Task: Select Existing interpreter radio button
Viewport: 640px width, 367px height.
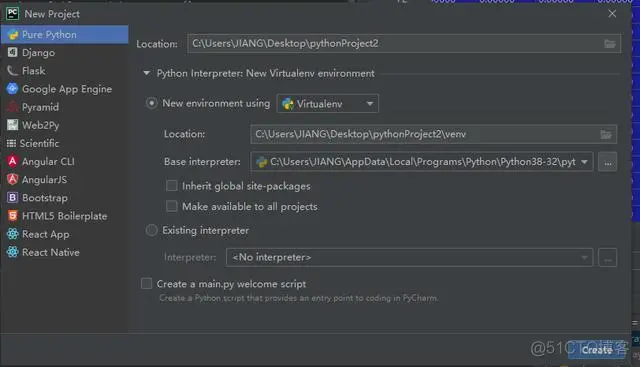Action: click(151, 230)
